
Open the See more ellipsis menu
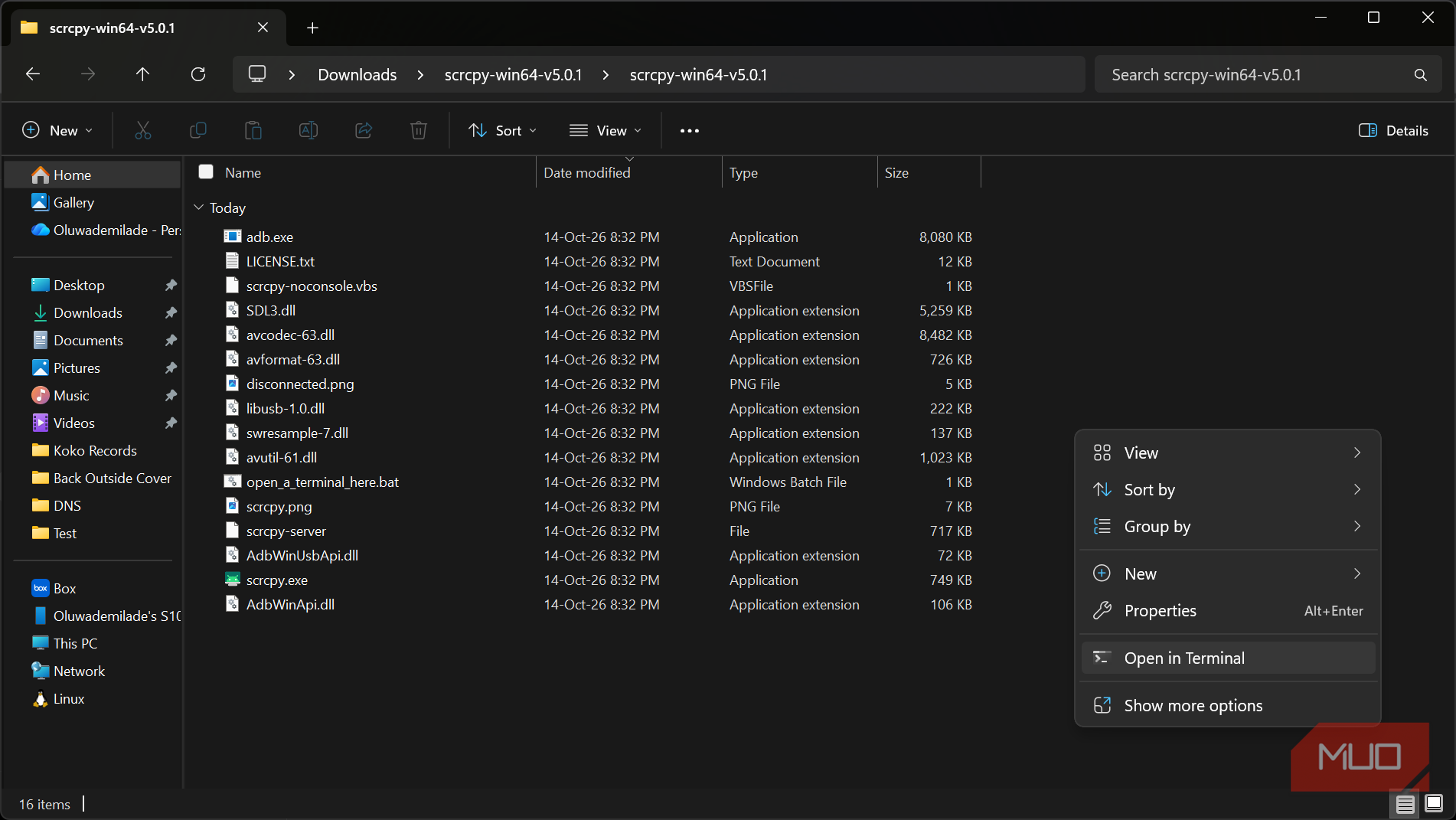click(689, 131)
